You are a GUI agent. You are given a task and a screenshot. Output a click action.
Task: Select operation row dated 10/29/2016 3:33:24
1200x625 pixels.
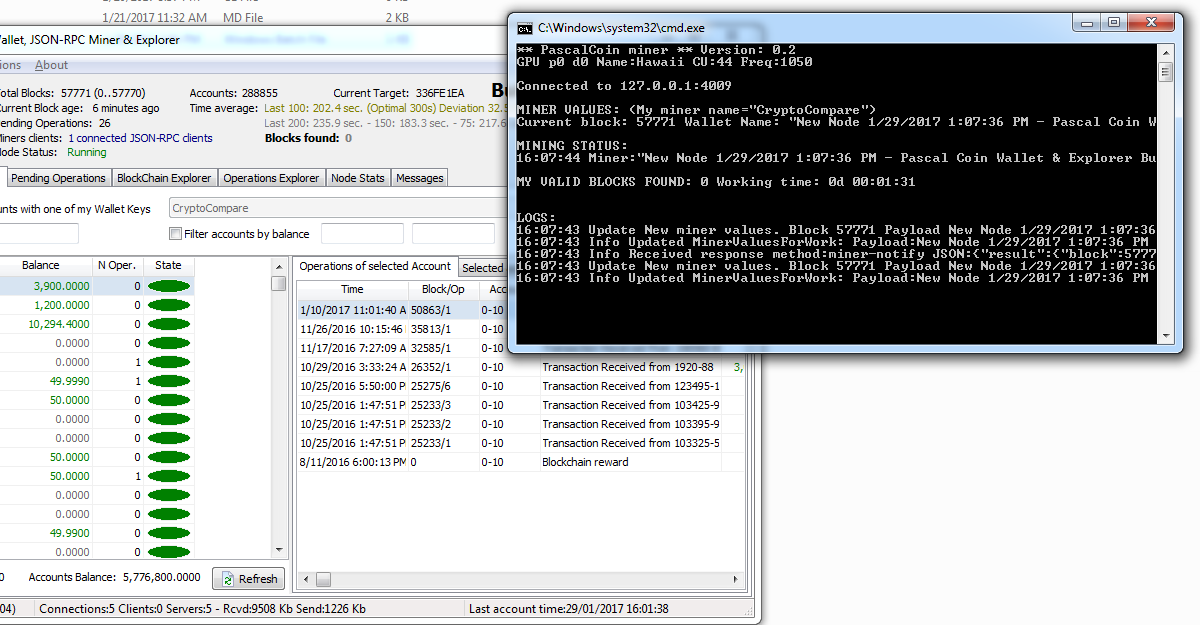(x=522, y=367)
